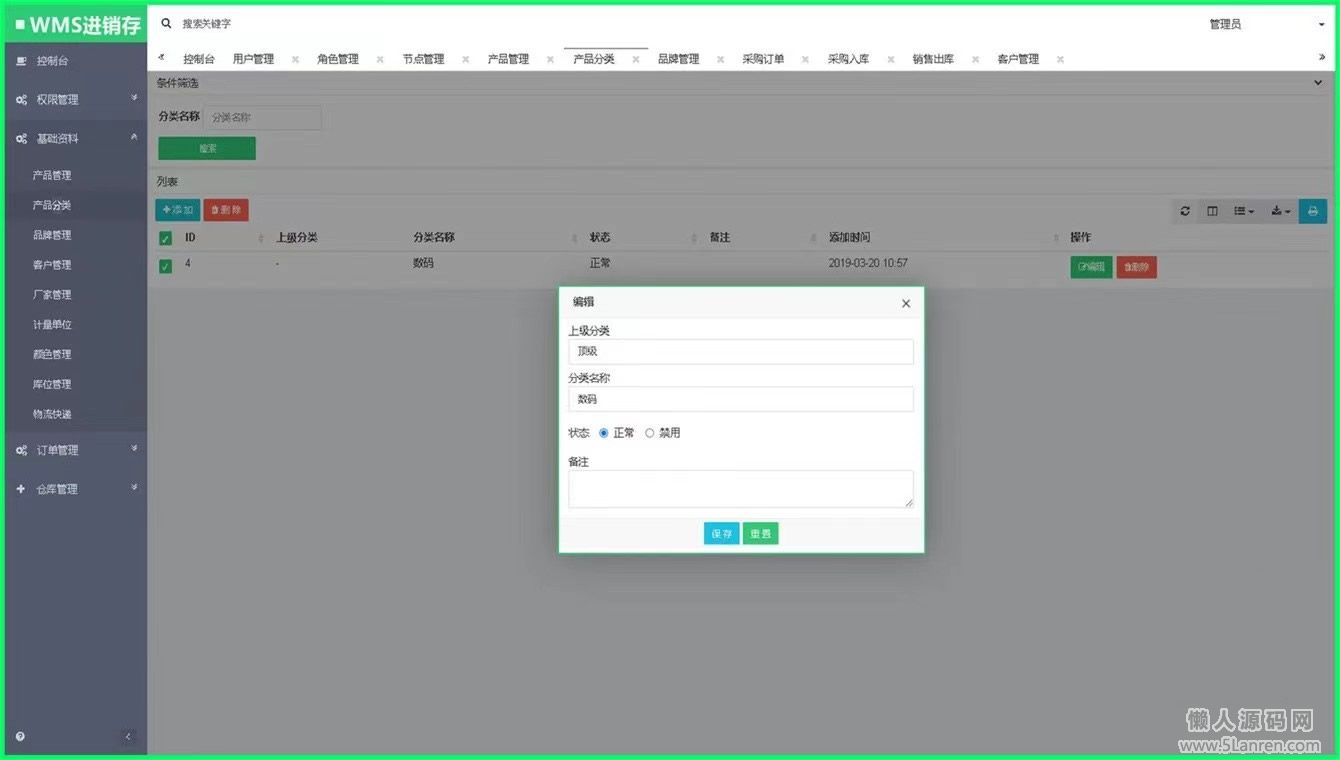This screenshot has height=760, width=1340.
Task: Click the green 搜索 button
Action: tap(207, 148)
